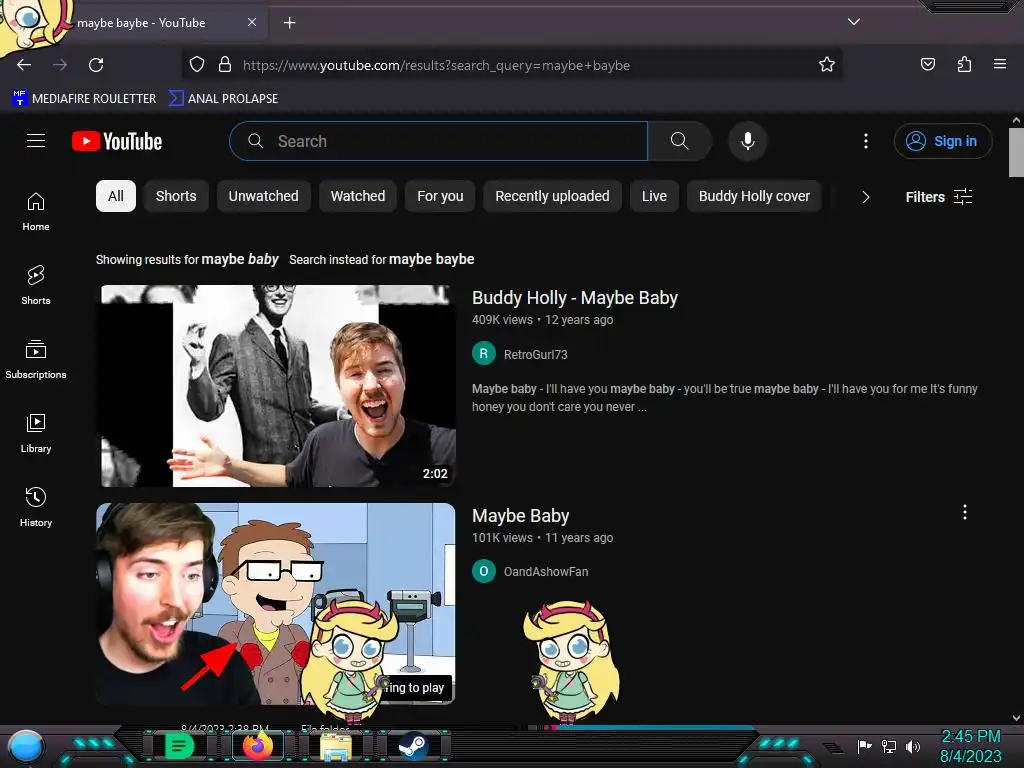Select the Buddy Holly cover chip

[x=754, y=196]
